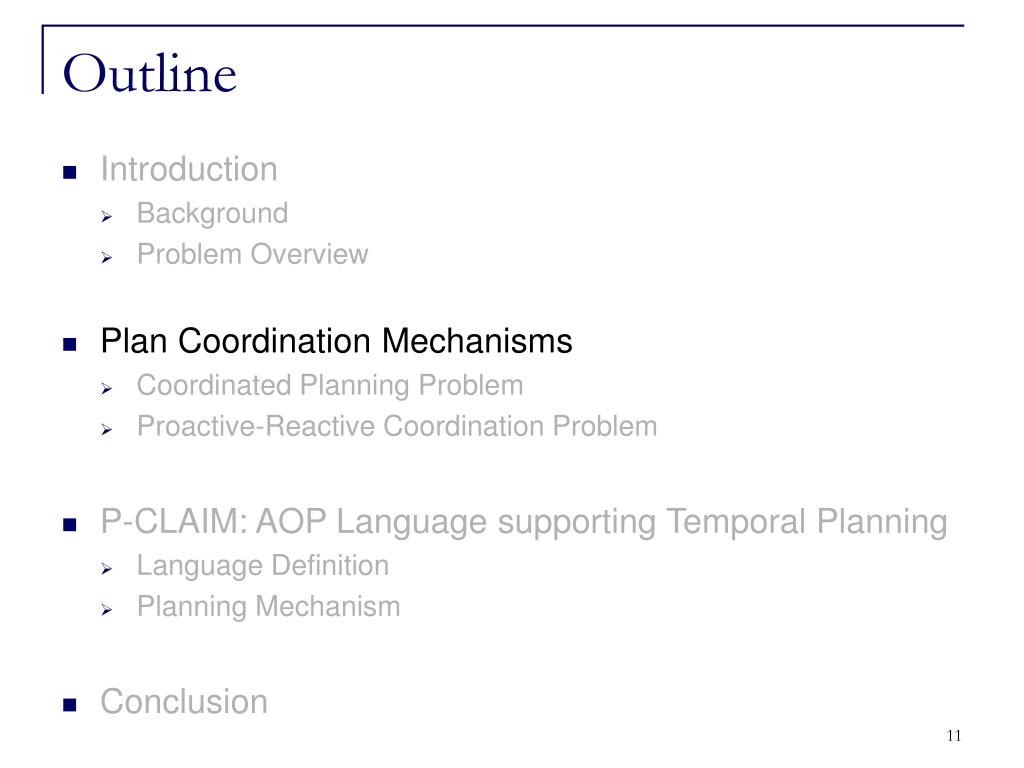
Task: Select the "Introduction" outline heading
Action: coord(188,169)
